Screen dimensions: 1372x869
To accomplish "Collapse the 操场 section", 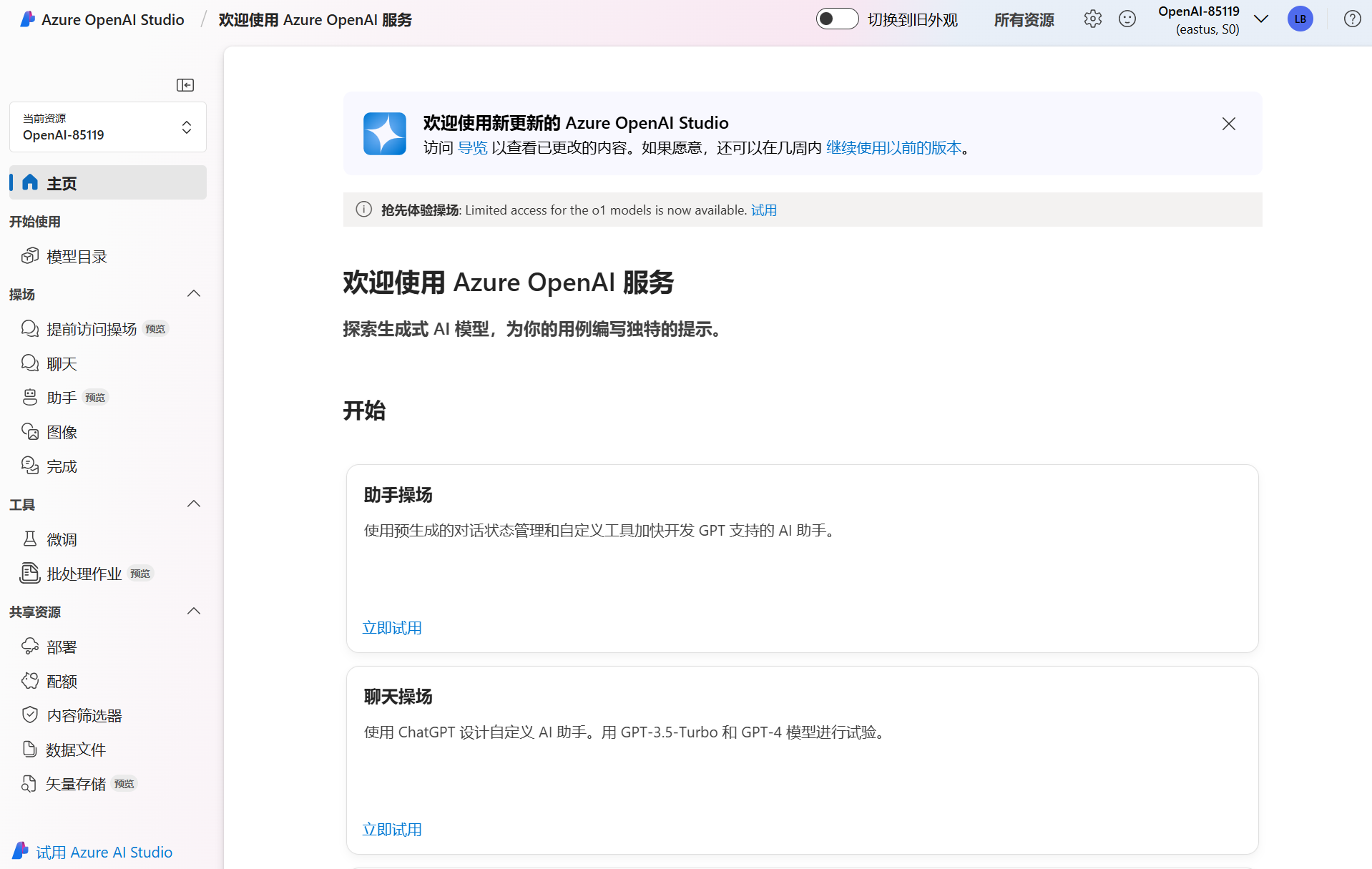I will (x=194, y=294).
